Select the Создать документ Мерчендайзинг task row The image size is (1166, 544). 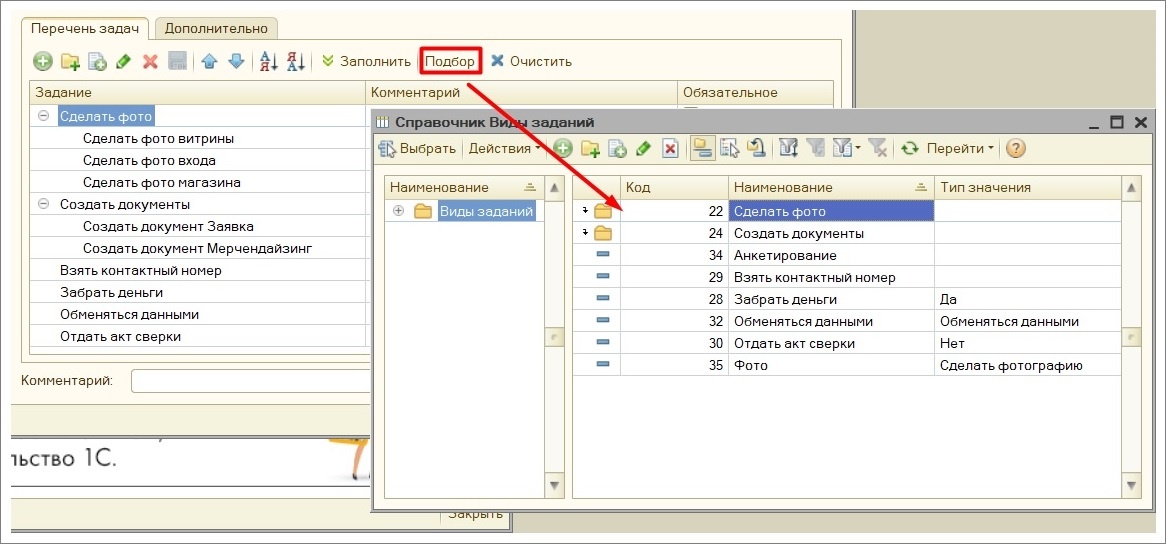pyautogui.click(x=197, y=248)
